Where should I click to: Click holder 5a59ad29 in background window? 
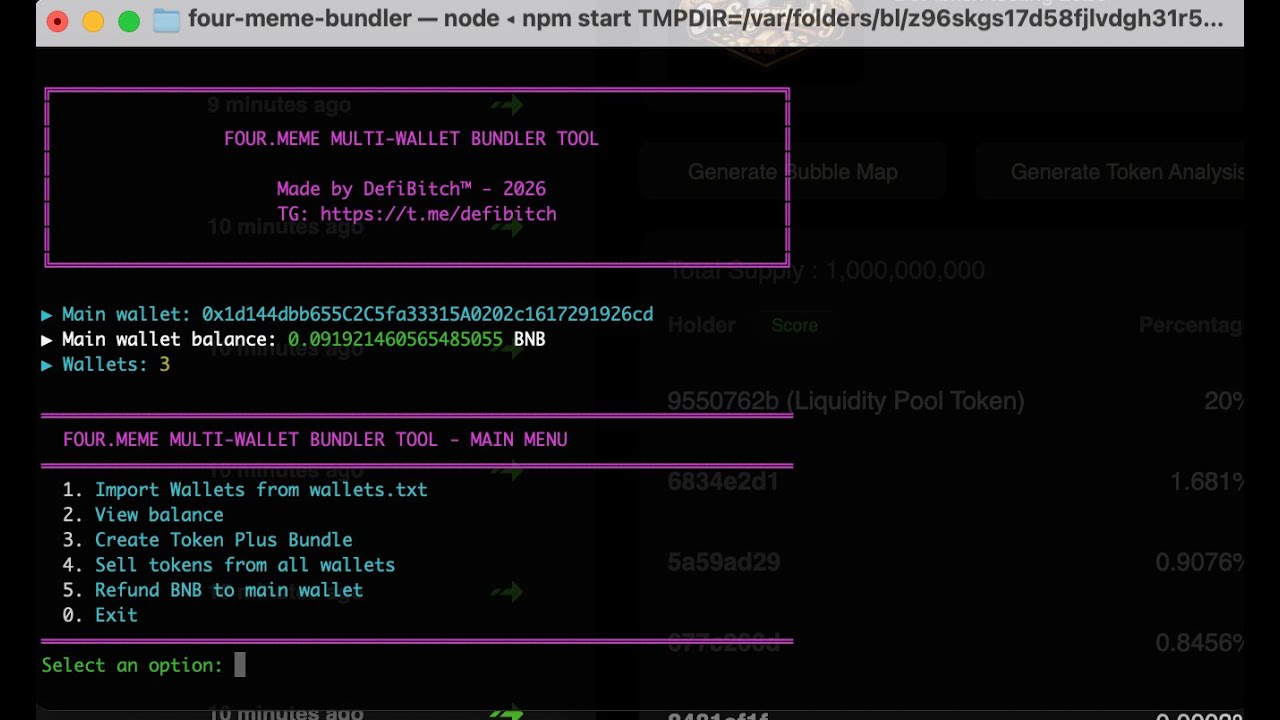tap(723, 562)
